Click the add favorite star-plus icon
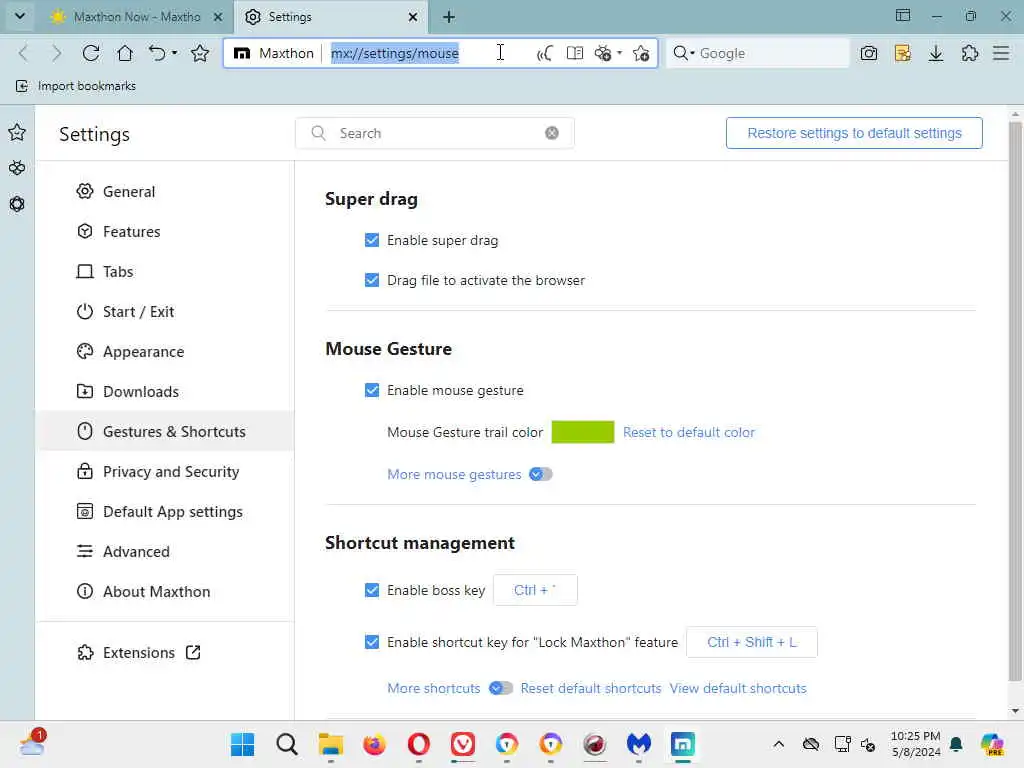1024x768 pixels. [641, 53]
